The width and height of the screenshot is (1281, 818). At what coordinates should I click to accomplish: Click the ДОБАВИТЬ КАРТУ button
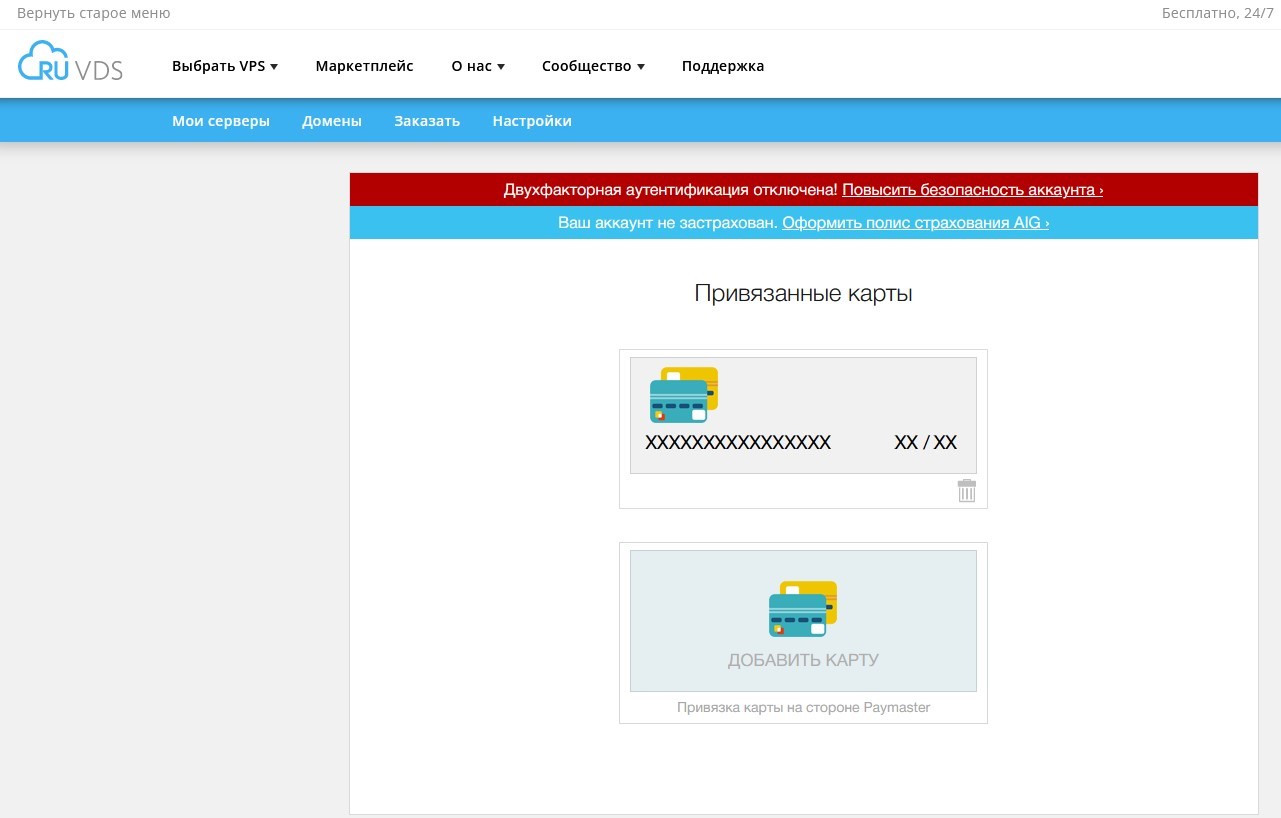(x=803, y=621)
